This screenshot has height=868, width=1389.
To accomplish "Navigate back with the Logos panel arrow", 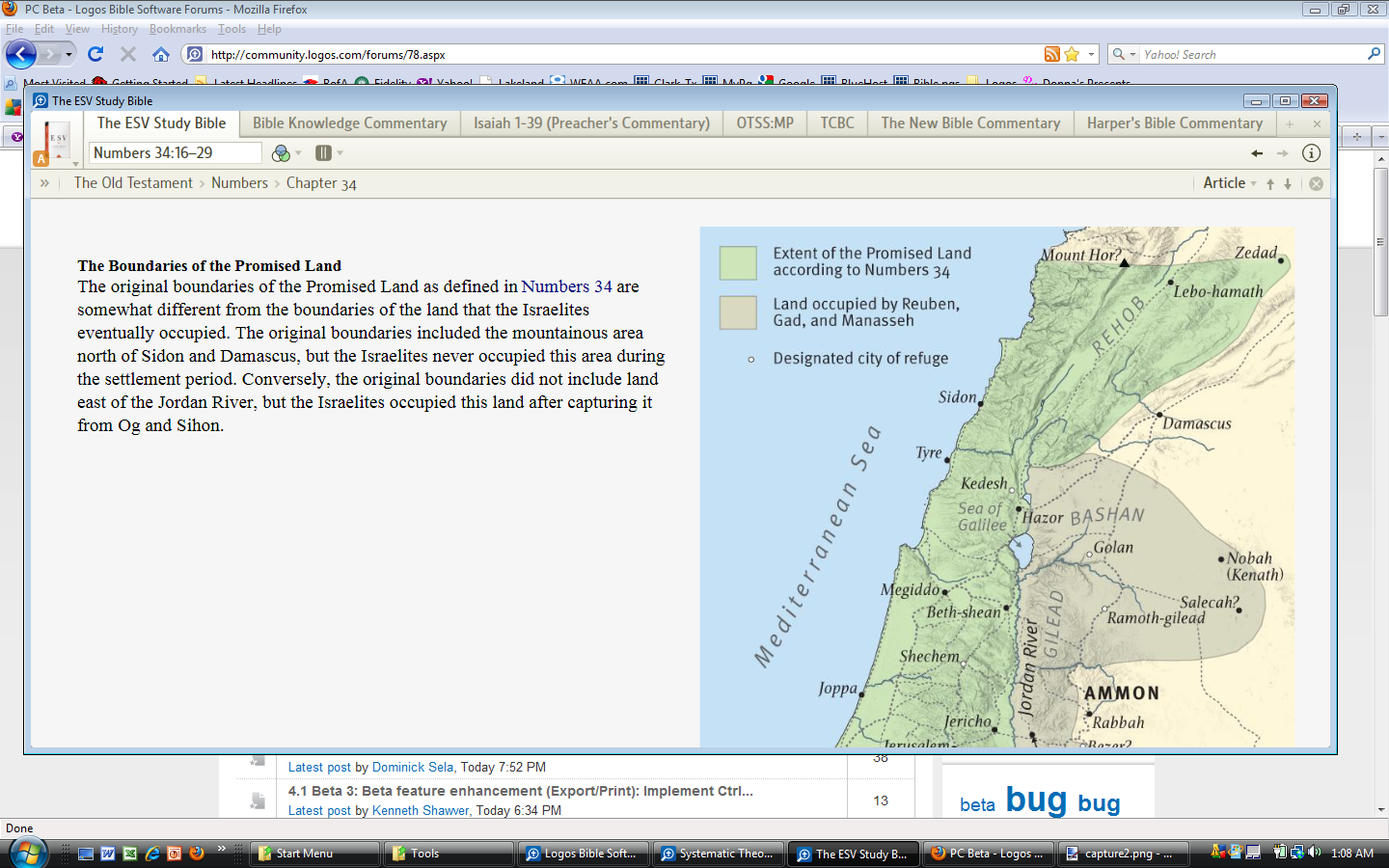I will click(x=1257, y=153).
